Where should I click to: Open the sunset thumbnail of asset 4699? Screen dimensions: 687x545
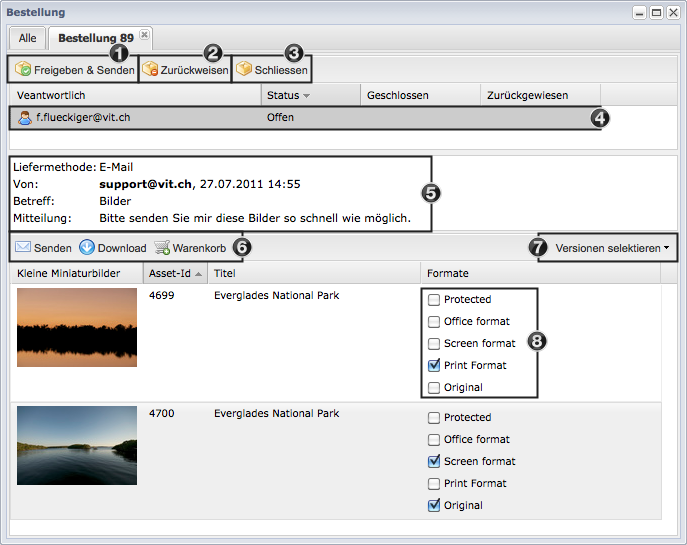point(77,327)
